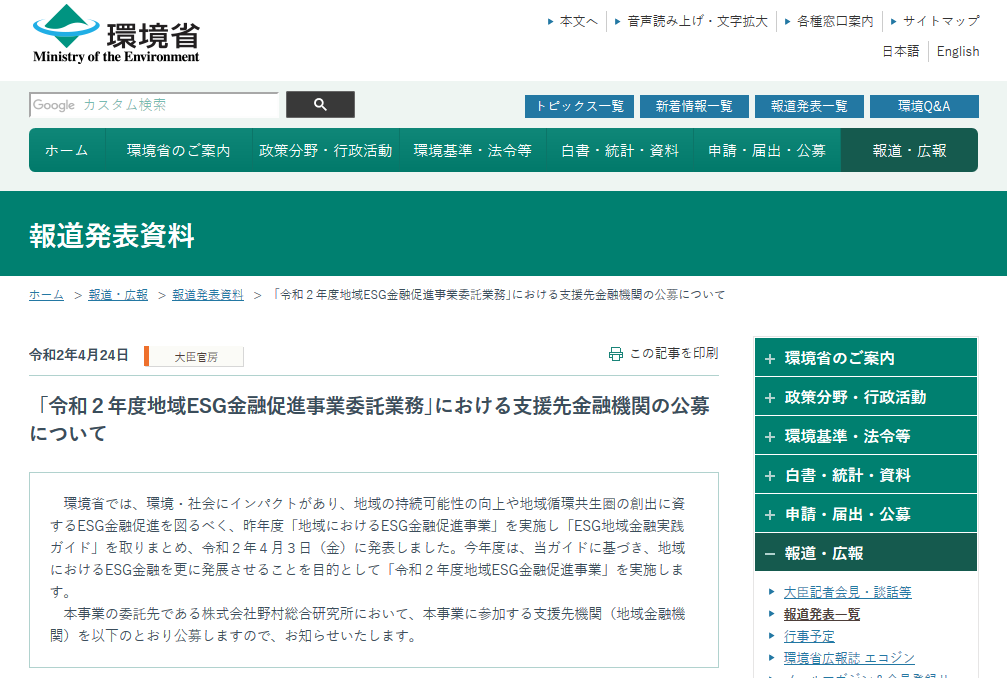Image resolution: width=1007 pixels, height=678 pixels.
Task: Switch site language to English
Action: [x=958, y=51]
